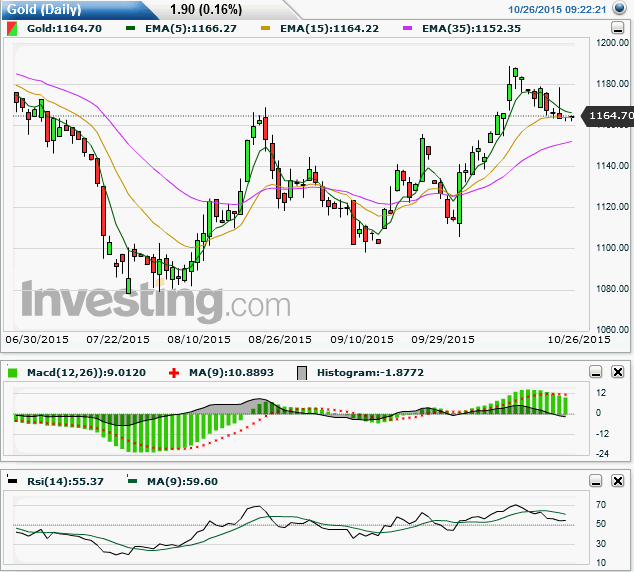This screenshot has width=634, height=572.
Task: Click the 1100.00 price axis label
Action: (613, 248)
